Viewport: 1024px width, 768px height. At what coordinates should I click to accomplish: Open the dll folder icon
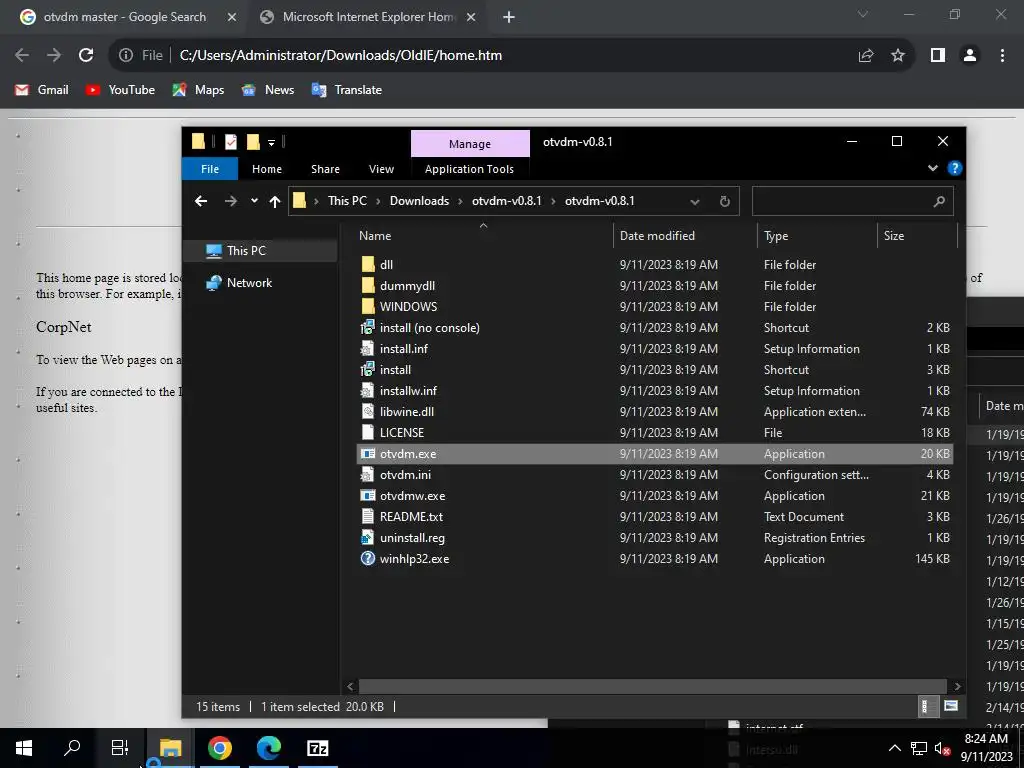[368, 264]
